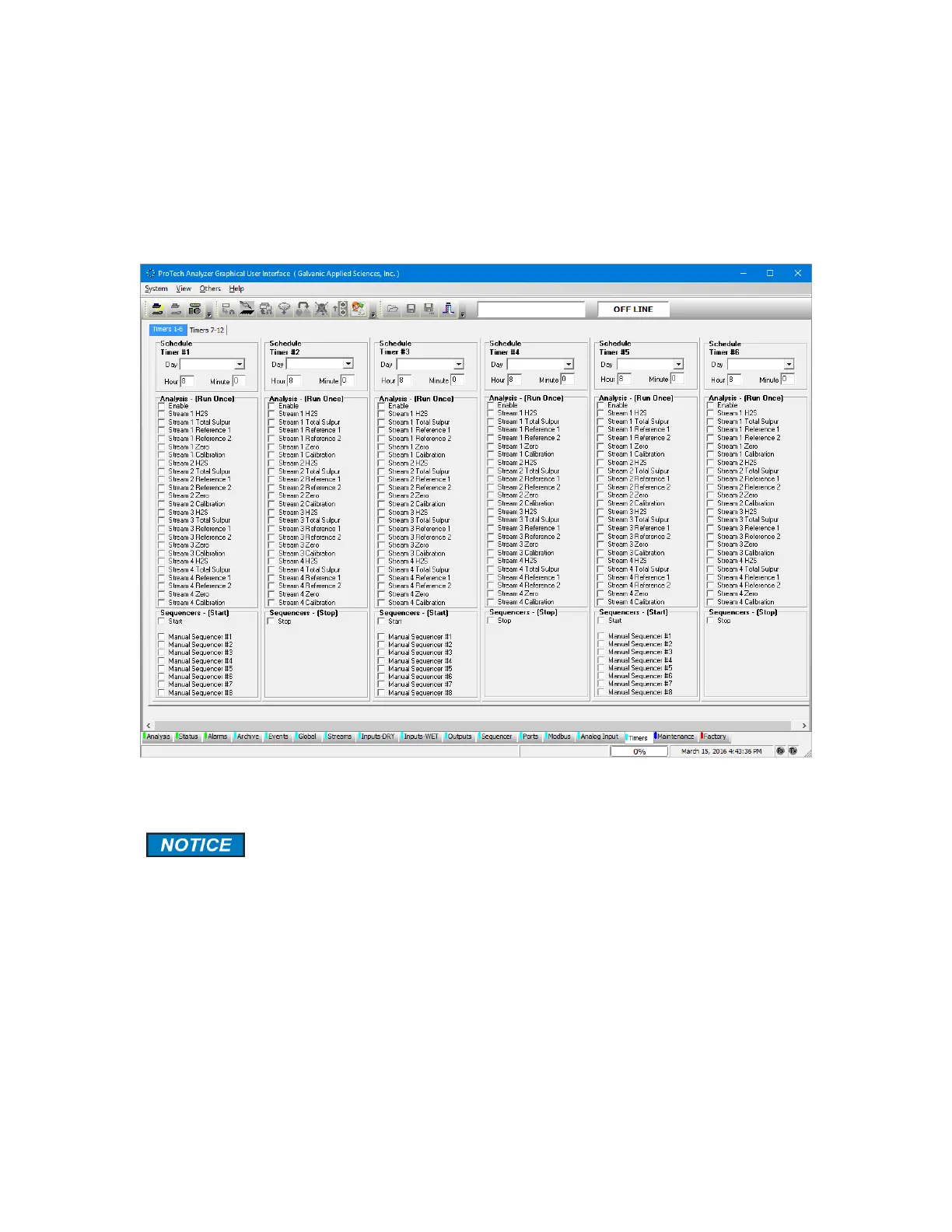Select the Timers 1-6 tab
Screen dimensions: 952x1232
tap(168, 330)
